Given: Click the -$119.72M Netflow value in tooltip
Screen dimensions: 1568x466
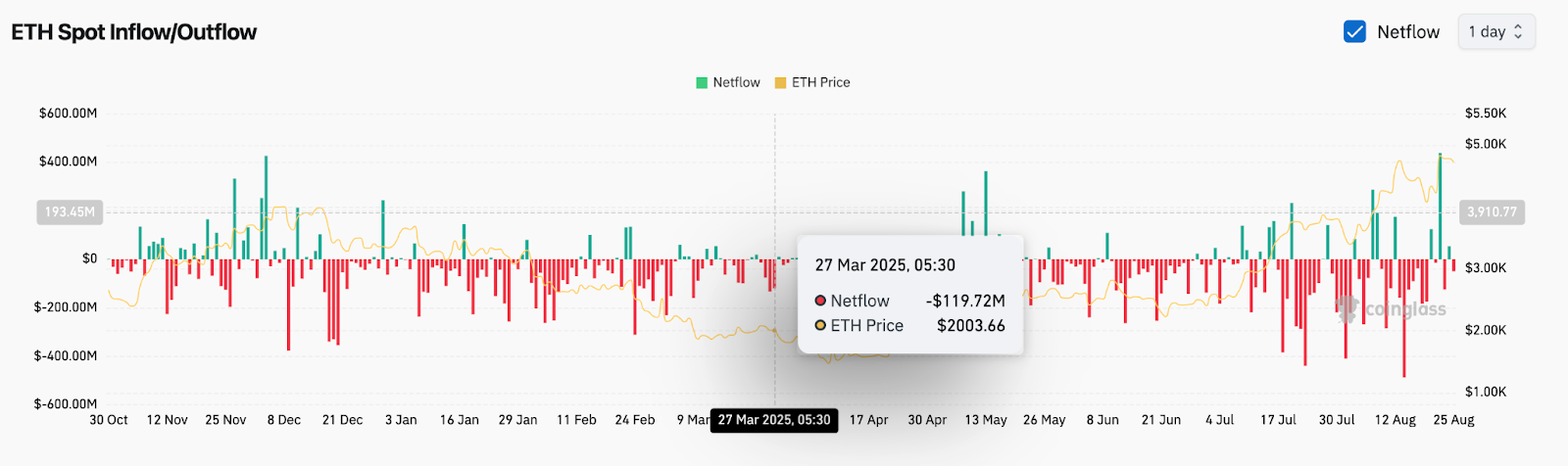Looking at the screenshot, I should coord(965,302).
